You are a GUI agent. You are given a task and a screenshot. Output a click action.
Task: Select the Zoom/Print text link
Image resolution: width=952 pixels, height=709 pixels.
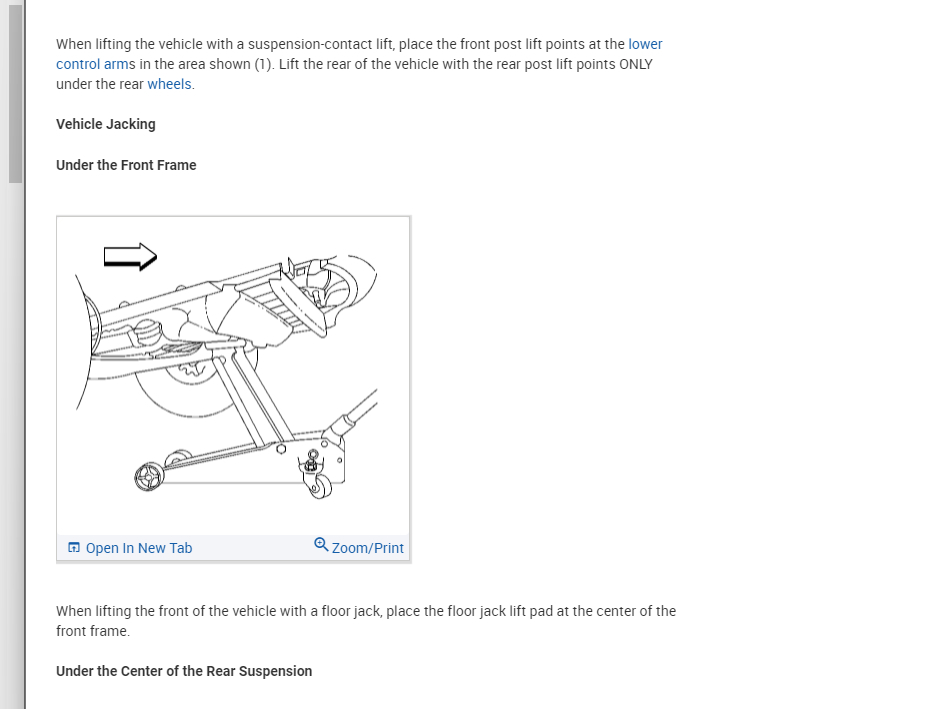(368, 548)
